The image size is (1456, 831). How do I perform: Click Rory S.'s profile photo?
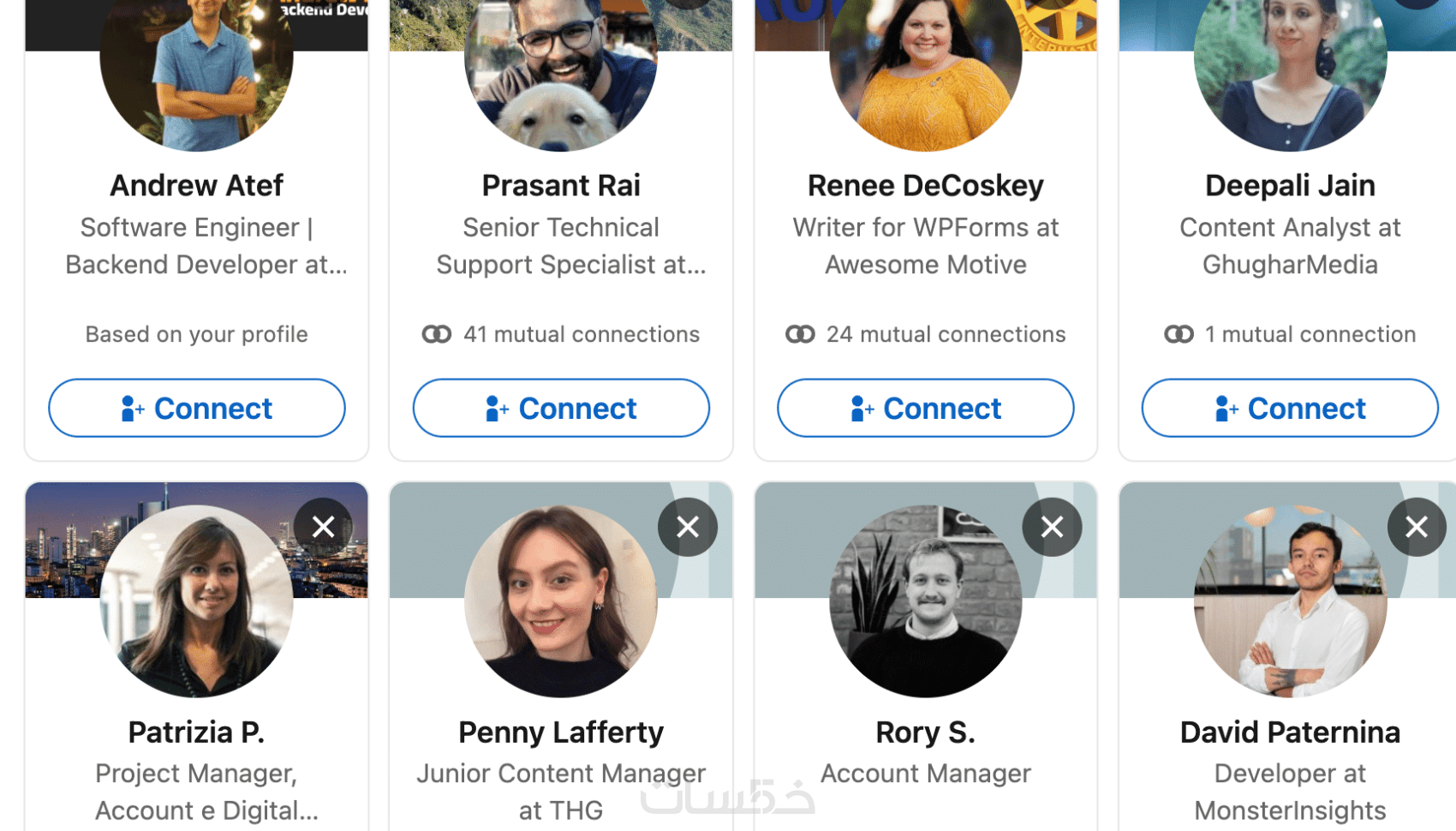pos(925,601)
